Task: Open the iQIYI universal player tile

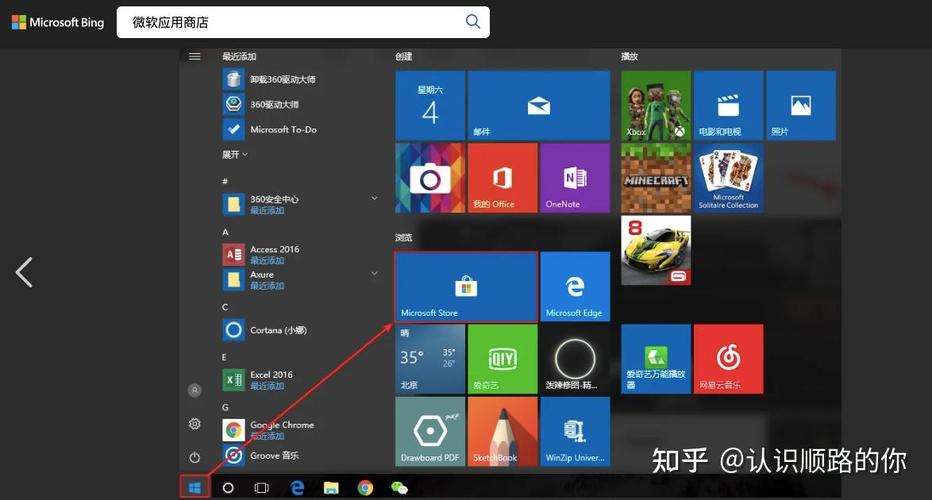Action: click(656, 359)
